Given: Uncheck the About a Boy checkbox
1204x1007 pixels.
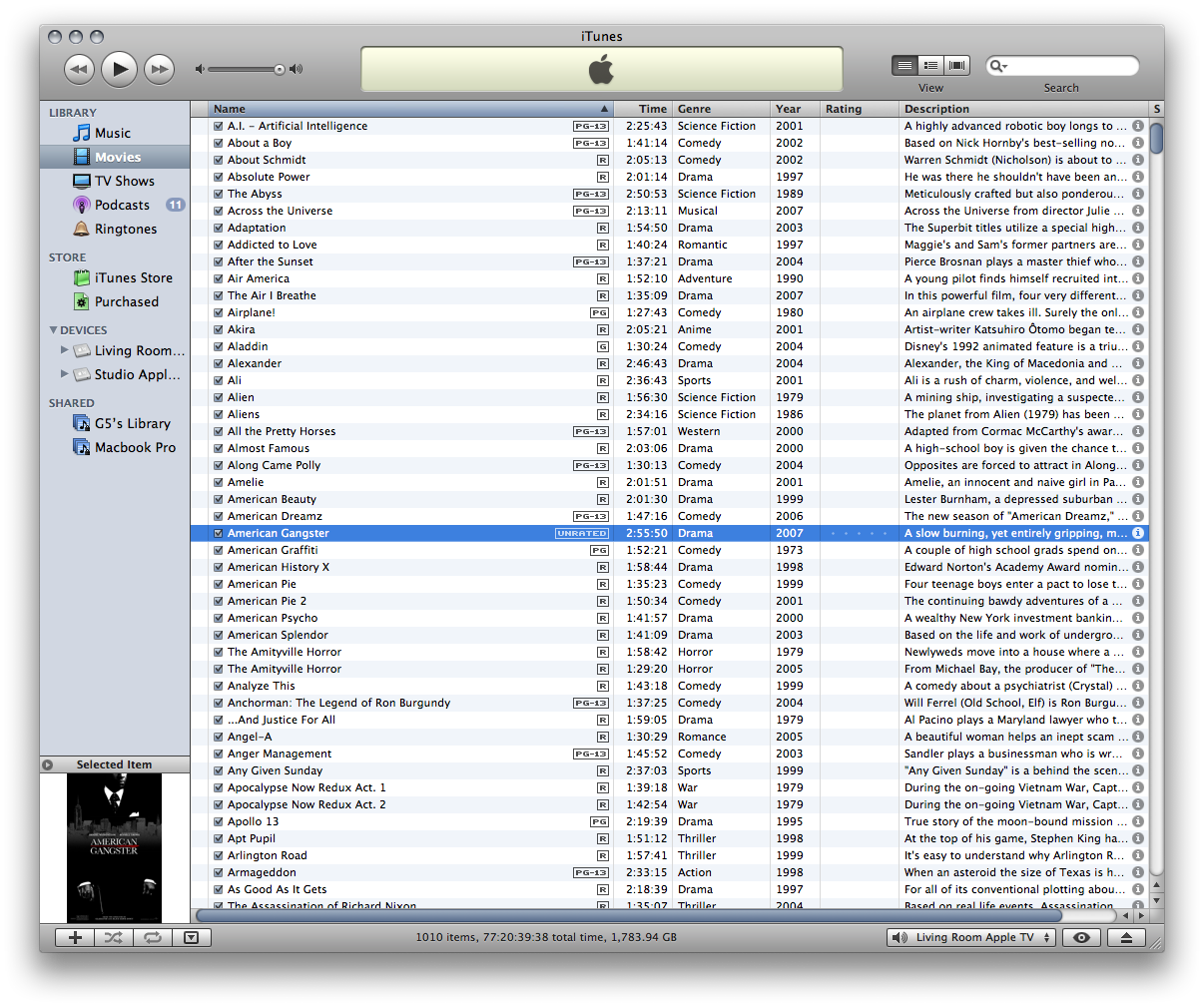Looking at the screenshot, I should (218, 143).
